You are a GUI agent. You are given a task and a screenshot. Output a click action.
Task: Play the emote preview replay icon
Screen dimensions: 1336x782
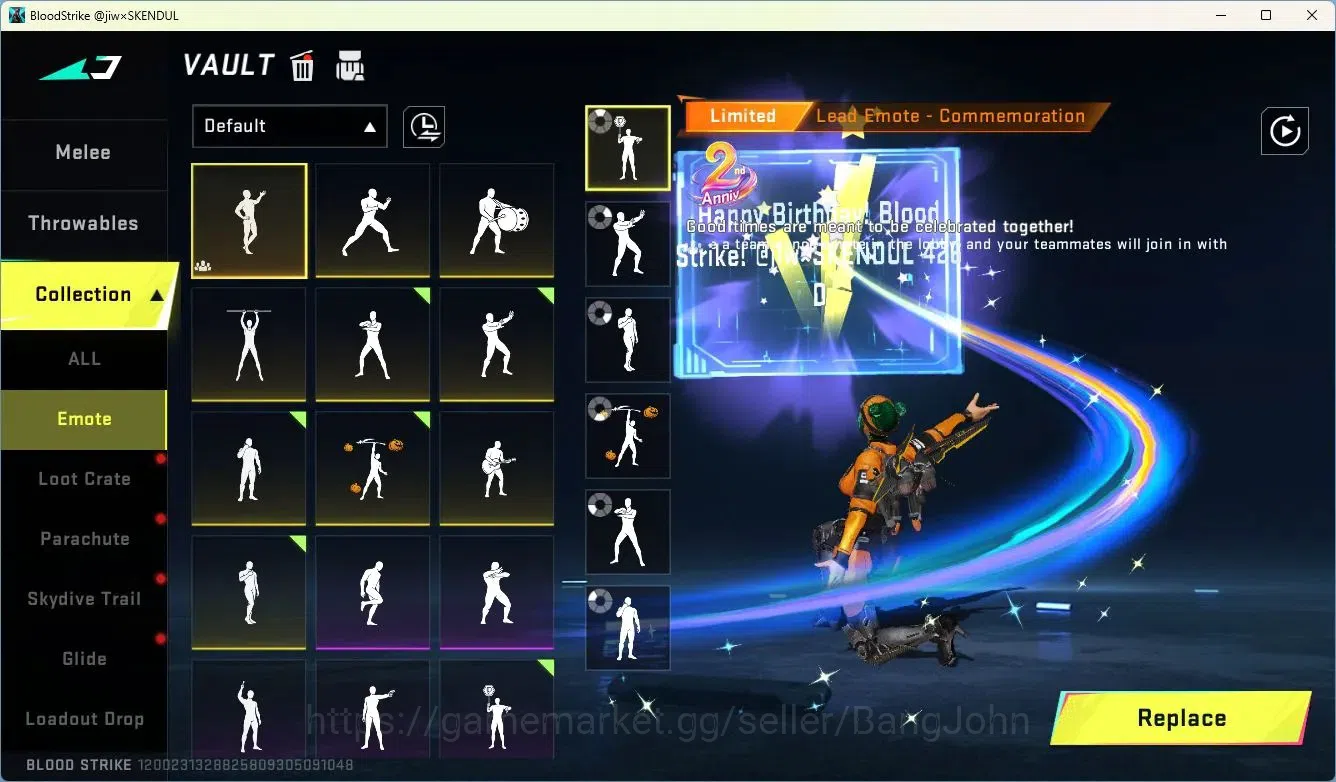[1285, 131]
